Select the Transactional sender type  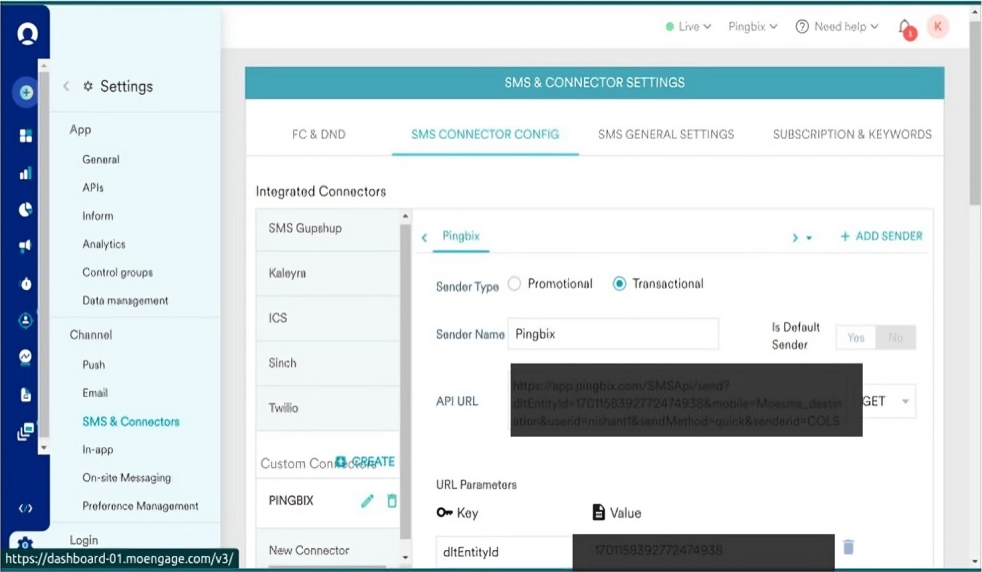point(620,284)
